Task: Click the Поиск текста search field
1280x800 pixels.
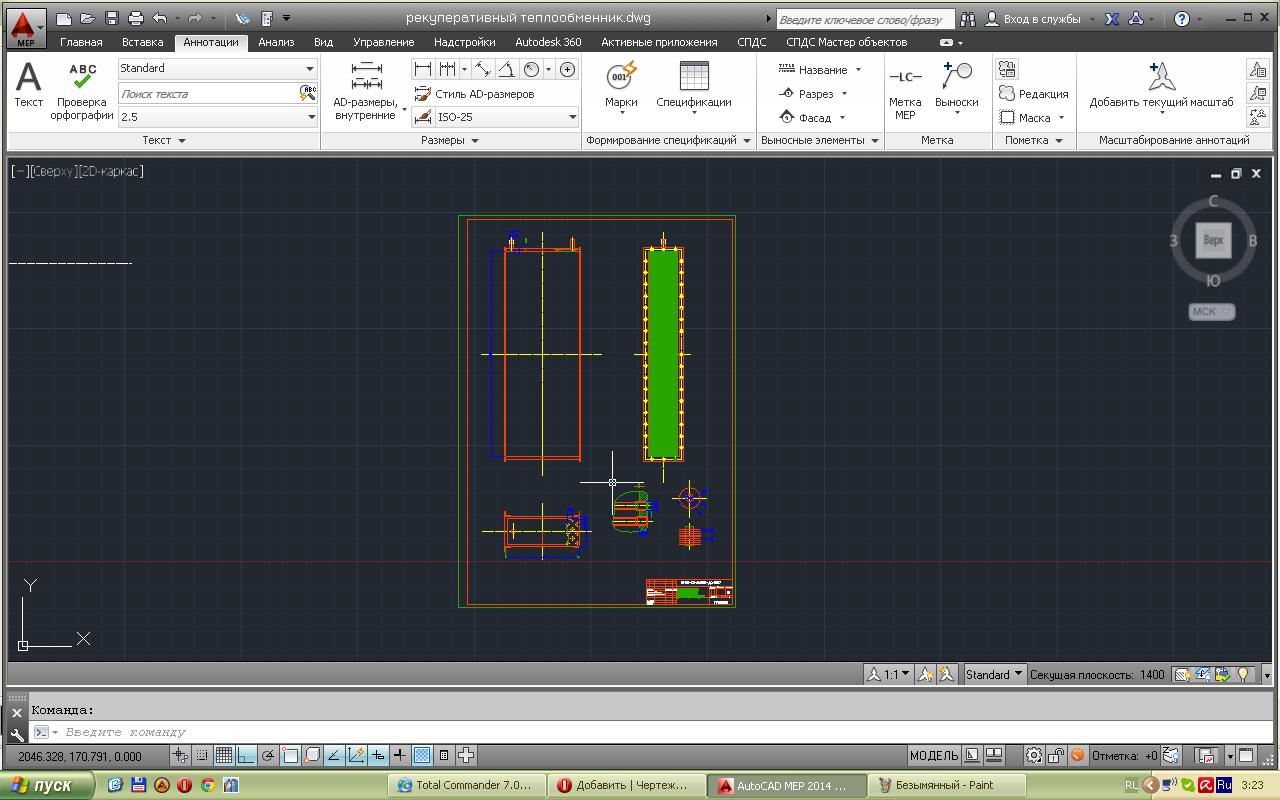Action: tap(208, 93)
